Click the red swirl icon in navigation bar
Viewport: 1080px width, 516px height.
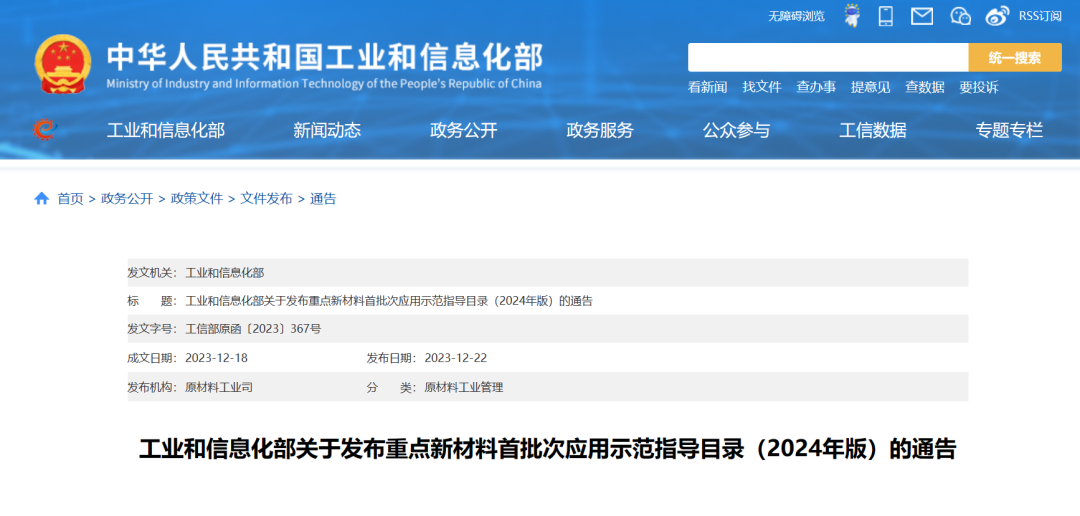point(45,130)
